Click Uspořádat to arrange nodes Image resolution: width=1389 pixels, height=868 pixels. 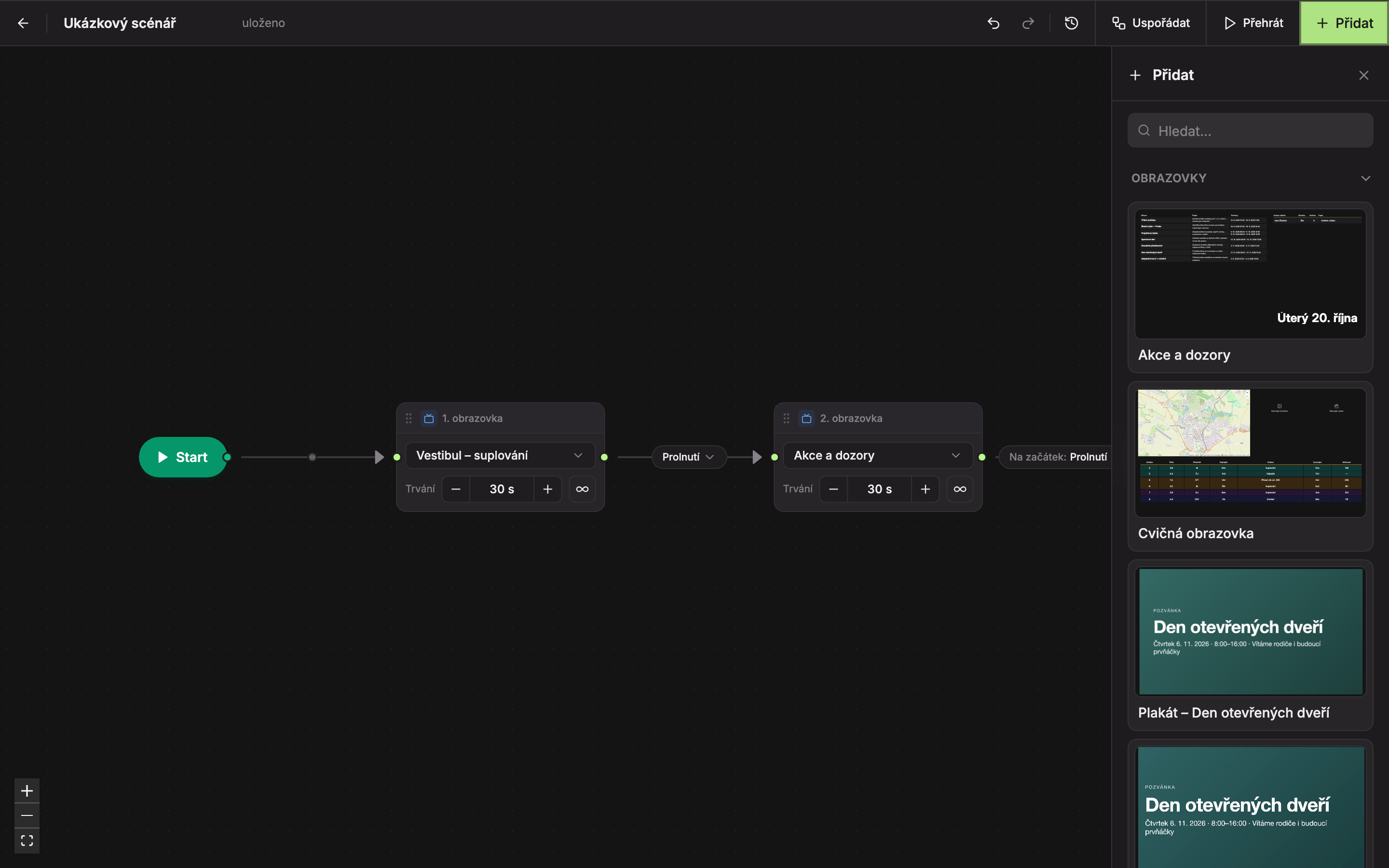click(x=1151, y=23)
